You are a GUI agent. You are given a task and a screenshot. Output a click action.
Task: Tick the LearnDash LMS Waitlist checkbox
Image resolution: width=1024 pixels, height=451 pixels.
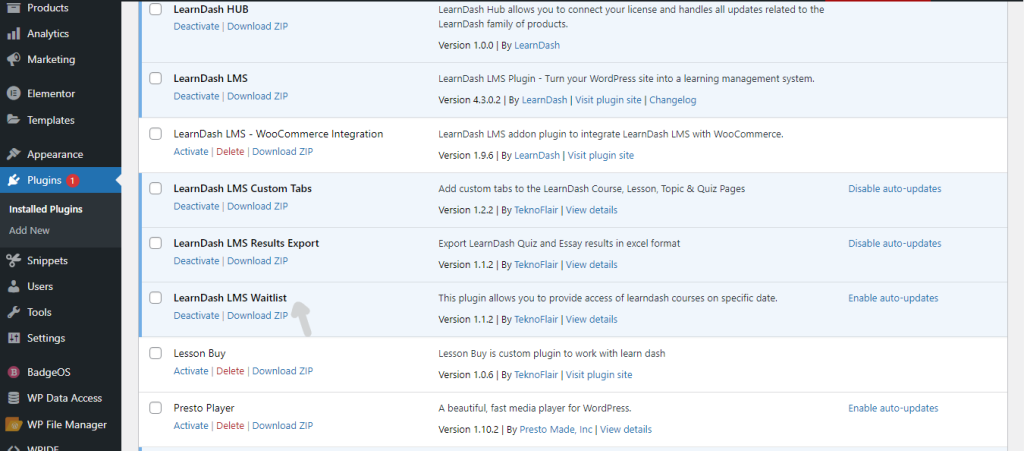155,298
